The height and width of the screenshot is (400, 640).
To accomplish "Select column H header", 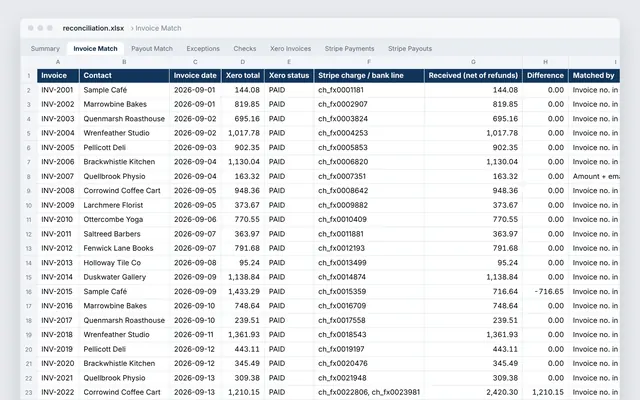I will pyautogui.click(x=545, y=62).
